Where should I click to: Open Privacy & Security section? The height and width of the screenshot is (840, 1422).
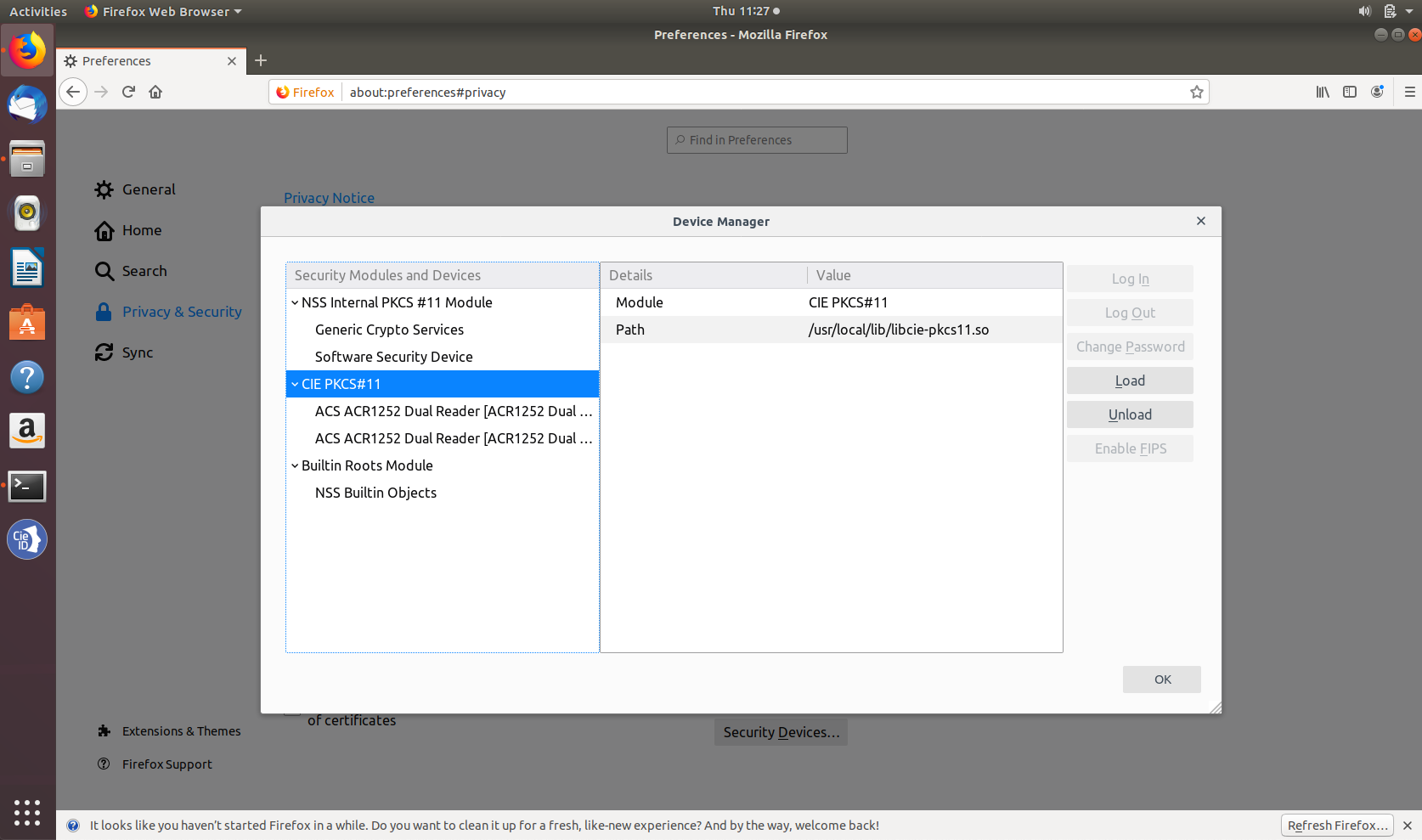point(168,312)
